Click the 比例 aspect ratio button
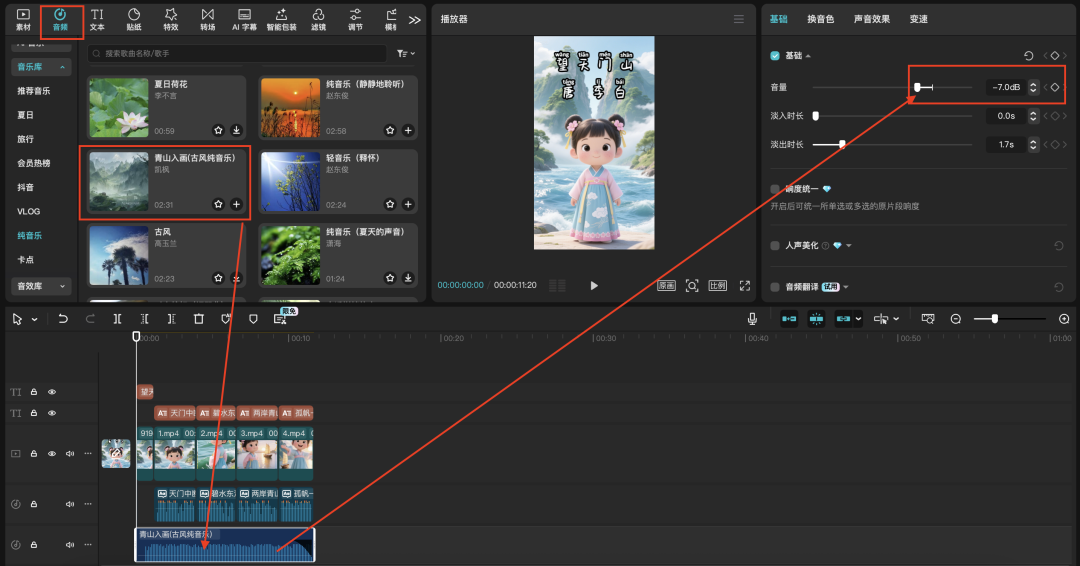The image size is (1080, 566). (x=717, y=285)
